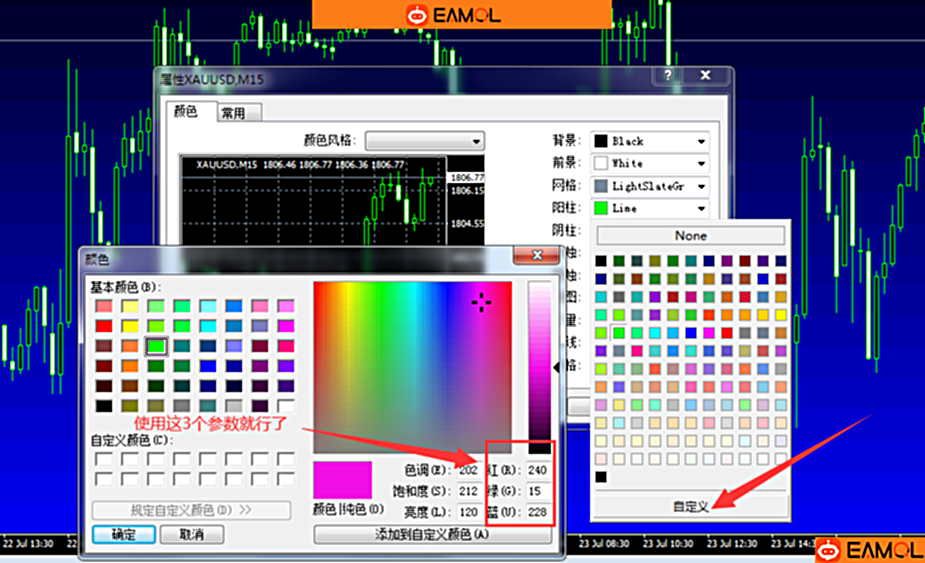Expand the 网格 LightSlateGray dropdown
This screenshot has height=563, width=925.
(x=650, y=186)
